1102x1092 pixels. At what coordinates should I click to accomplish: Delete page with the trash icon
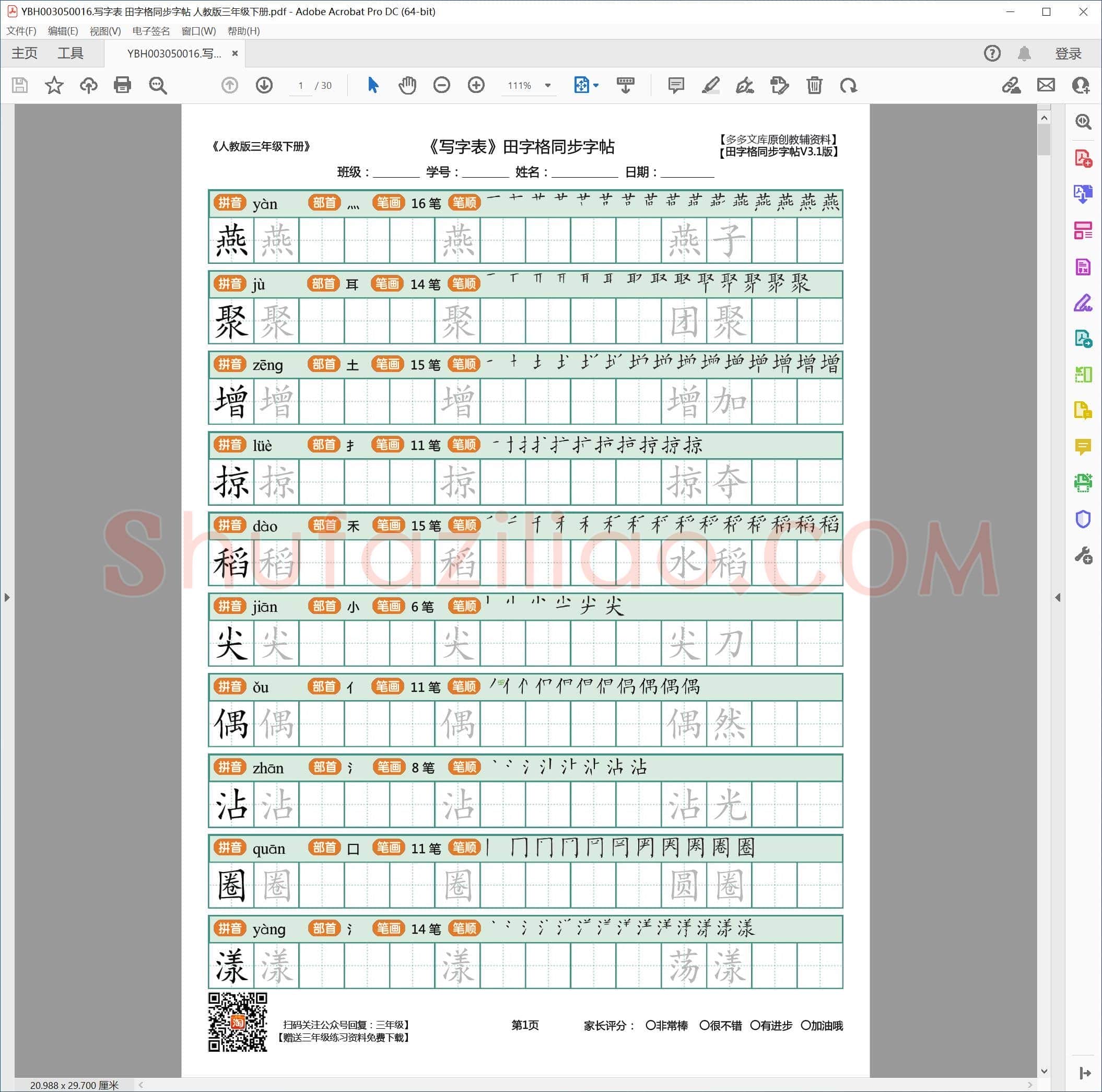tap(814, 86)
